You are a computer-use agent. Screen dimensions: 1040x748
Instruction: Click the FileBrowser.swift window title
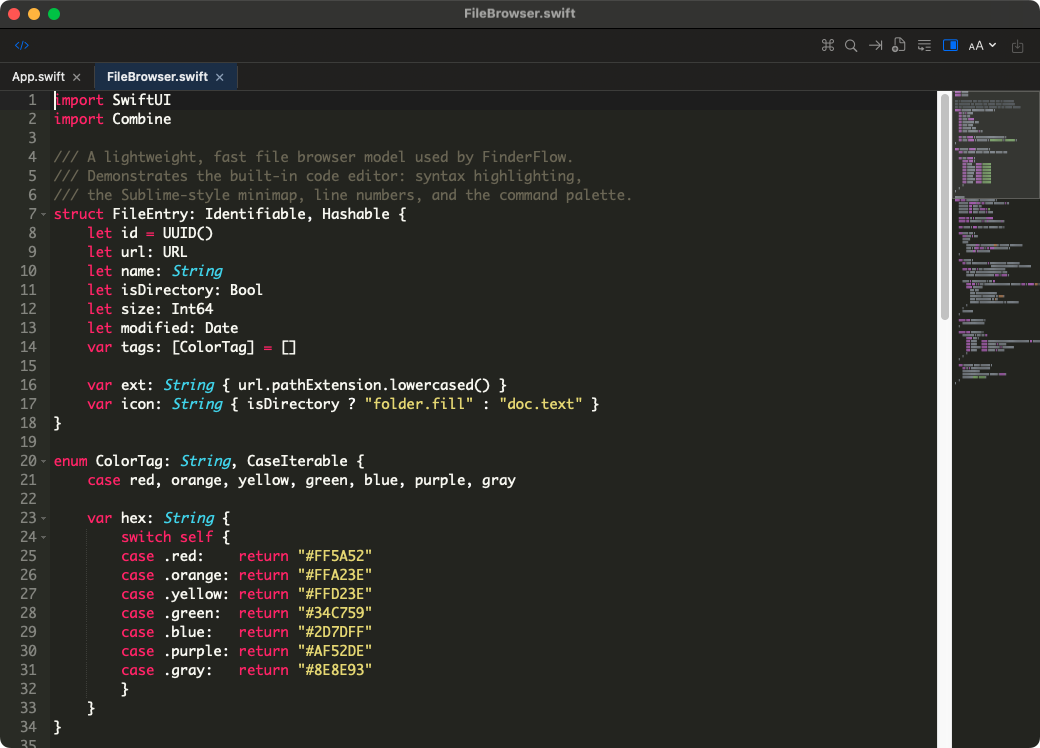pos(519,13)
